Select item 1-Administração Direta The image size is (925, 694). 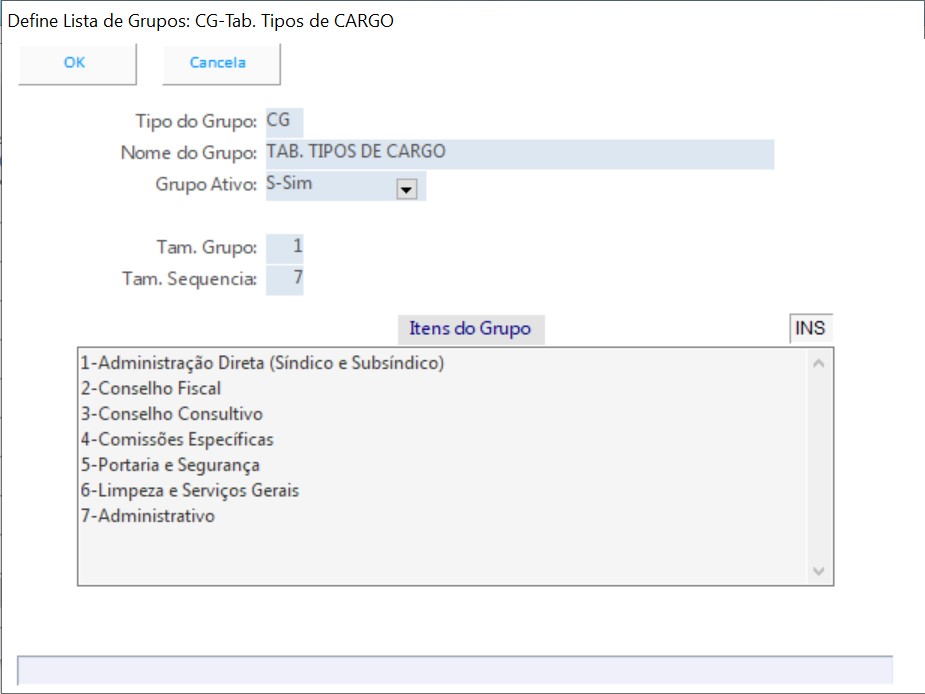pyautogui.click(x=262, y=363)
